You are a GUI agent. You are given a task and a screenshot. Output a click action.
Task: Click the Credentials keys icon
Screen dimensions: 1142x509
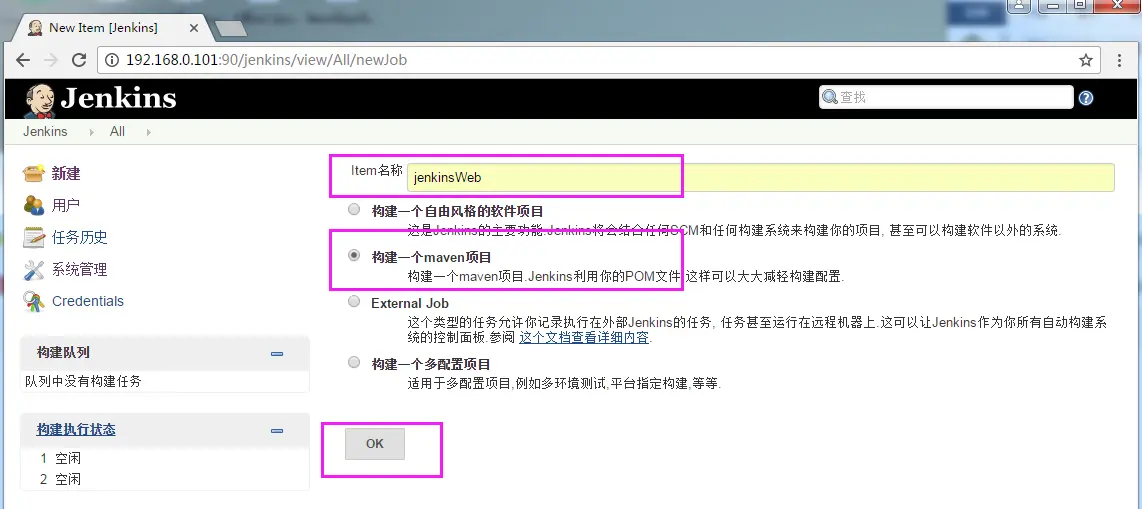34,301
